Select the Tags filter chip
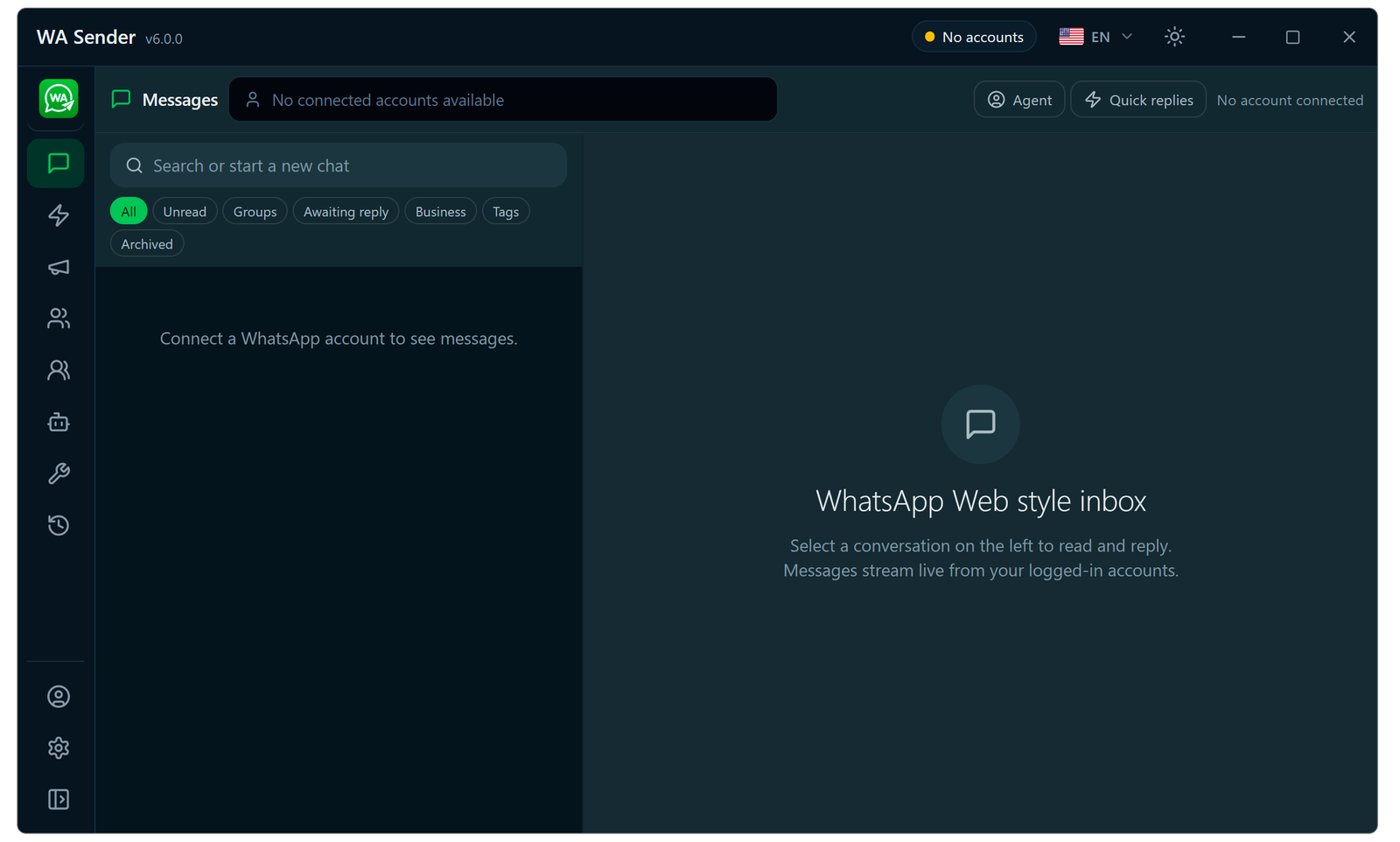 [x=506, y=212]
